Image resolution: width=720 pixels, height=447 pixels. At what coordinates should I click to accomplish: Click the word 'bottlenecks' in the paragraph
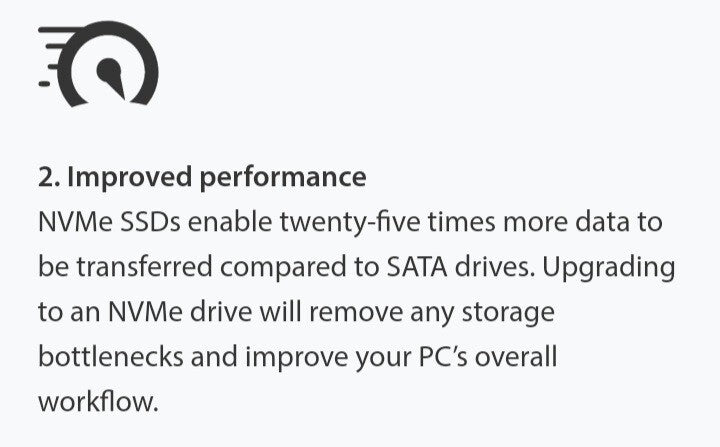[x=111, y=357]
